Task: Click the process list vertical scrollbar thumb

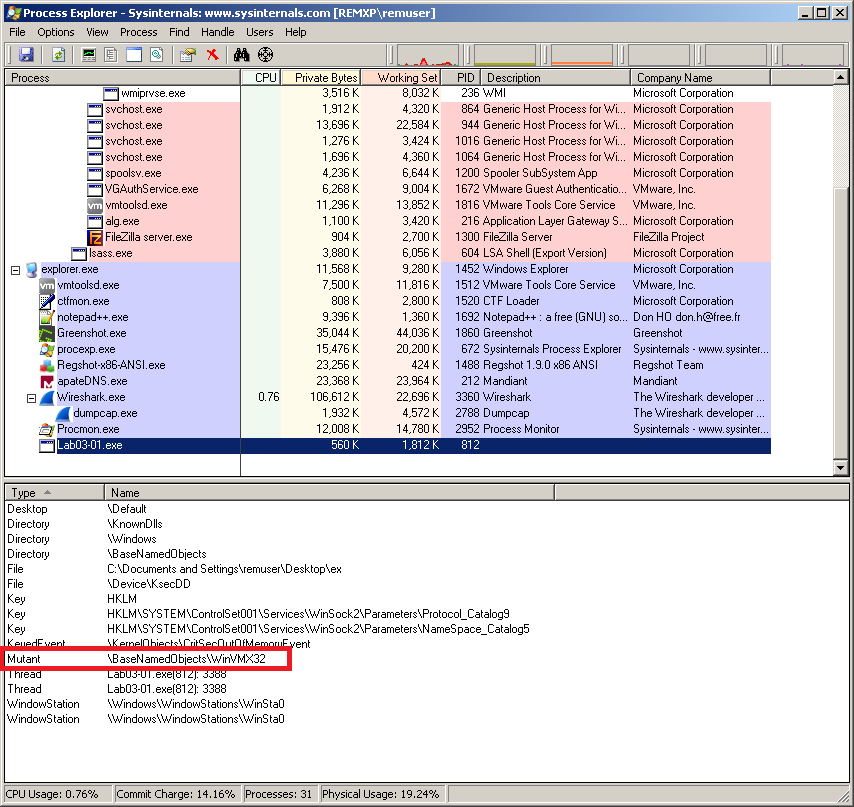Action: (841, 322)
